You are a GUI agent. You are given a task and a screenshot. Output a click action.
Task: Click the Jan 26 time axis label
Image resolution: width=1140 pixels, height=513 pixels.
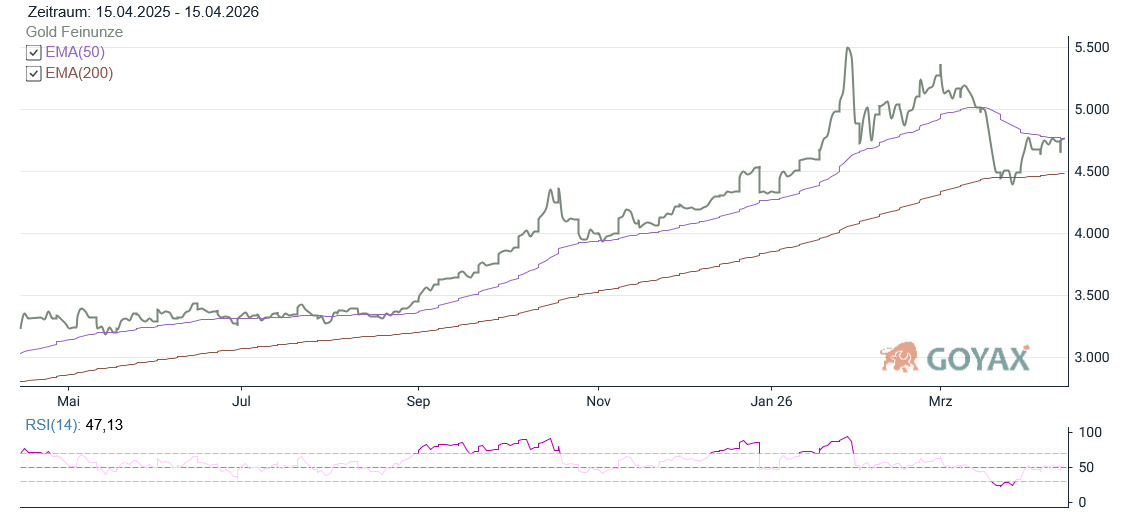[771, 401]
